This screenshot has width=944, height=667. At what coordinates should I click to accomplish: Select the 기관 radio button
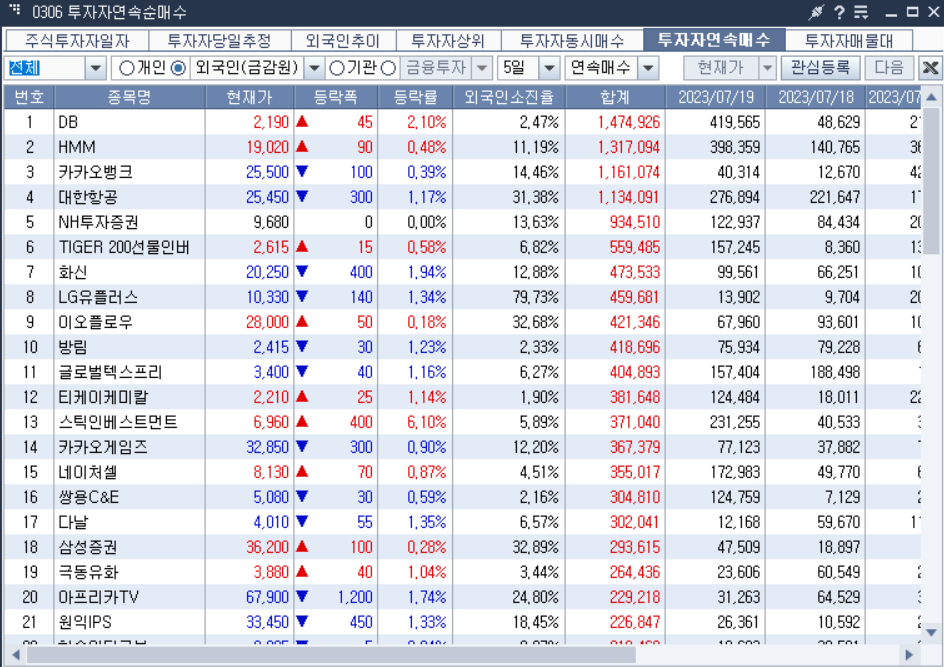(x=337, y=68)
